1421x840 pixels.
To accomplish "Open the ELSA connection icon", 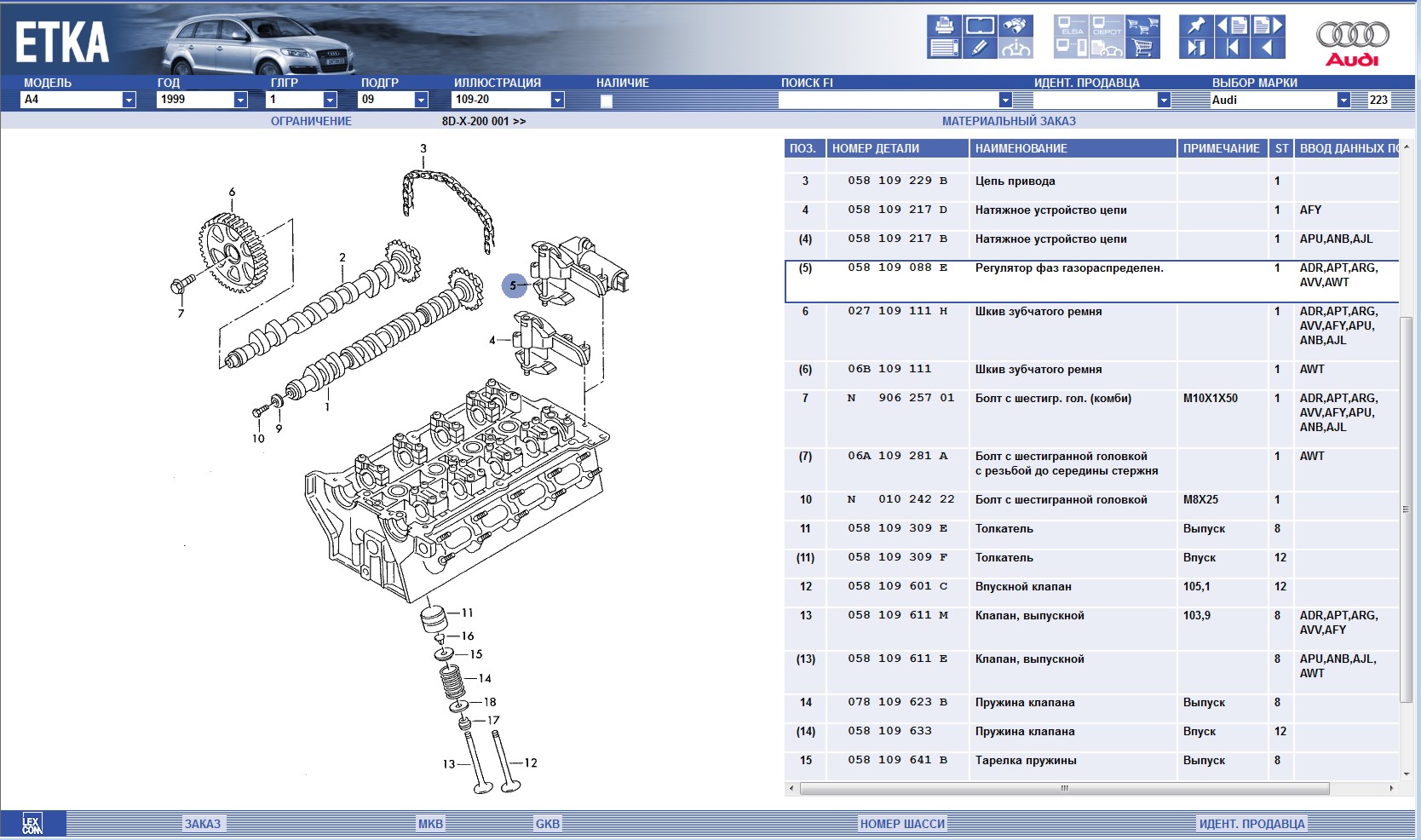I will (x=1071, y=26).
